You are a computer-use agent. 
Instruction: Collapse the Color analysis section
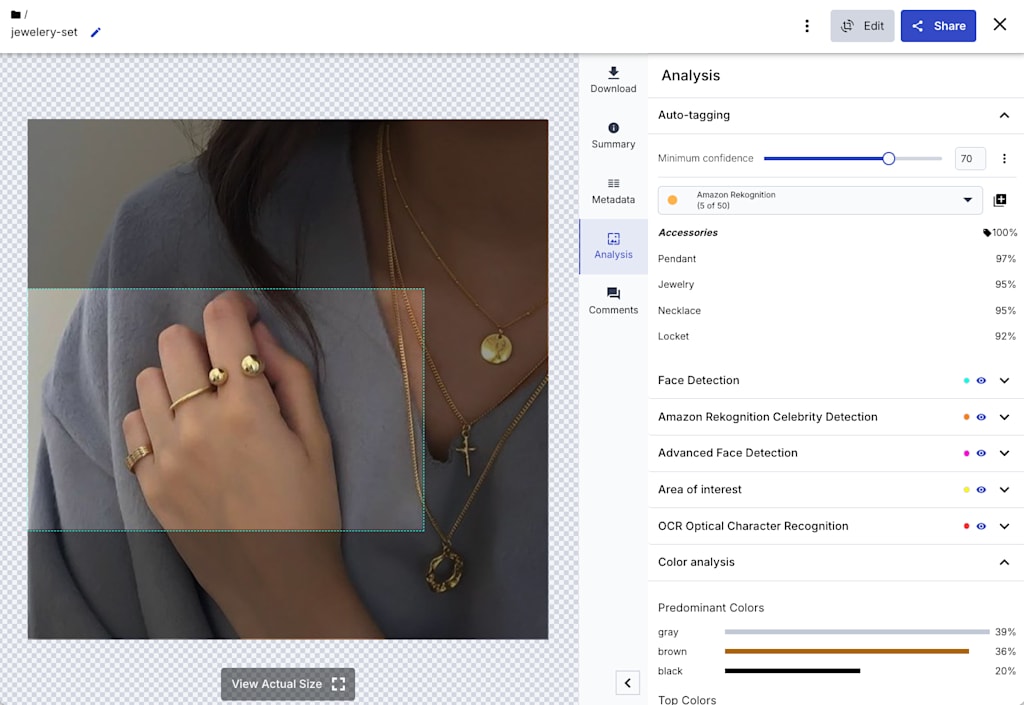point(1004,562)
